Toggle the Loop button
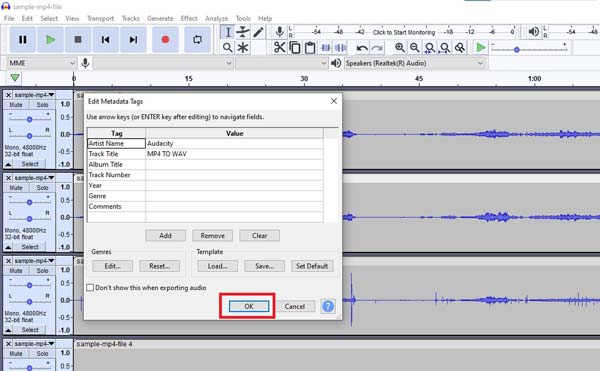 [x=197, y=39]
